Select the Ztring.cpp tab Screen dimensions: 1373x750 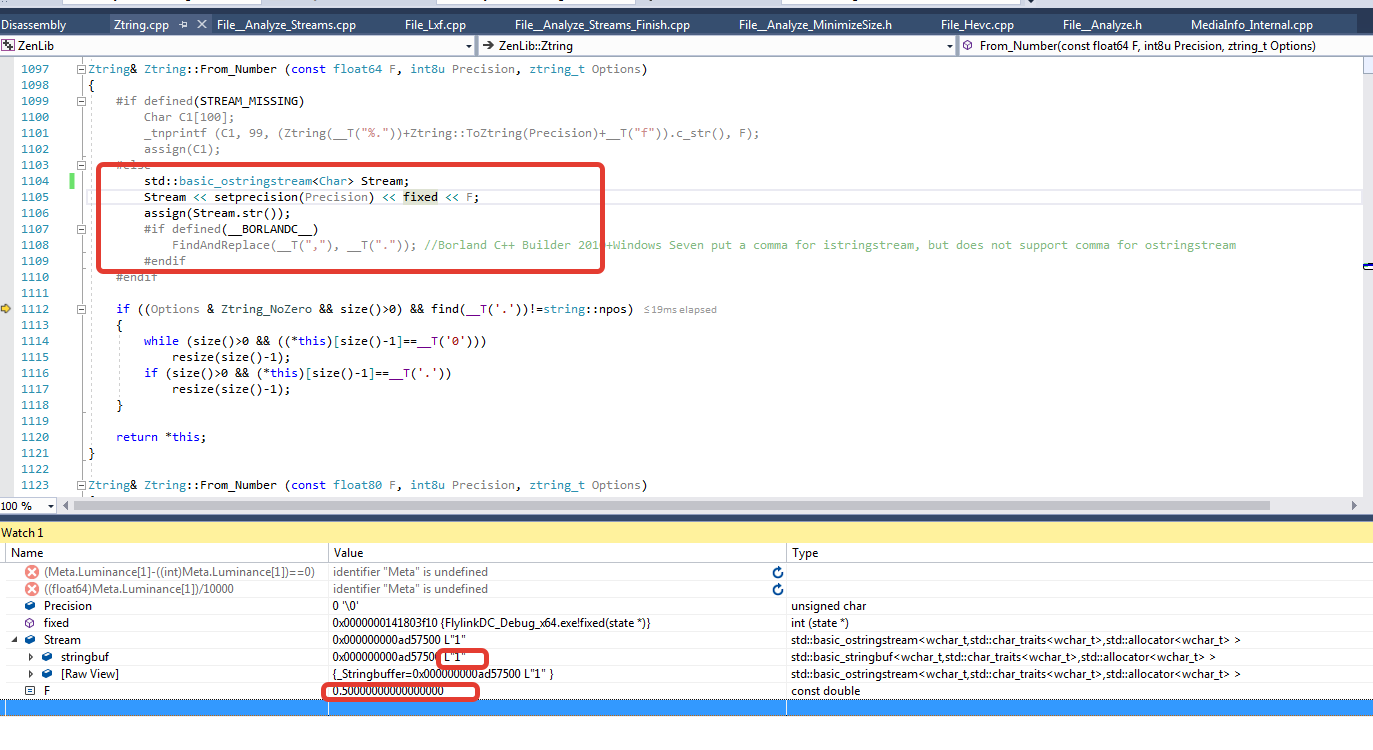click(x=141, y=24)
